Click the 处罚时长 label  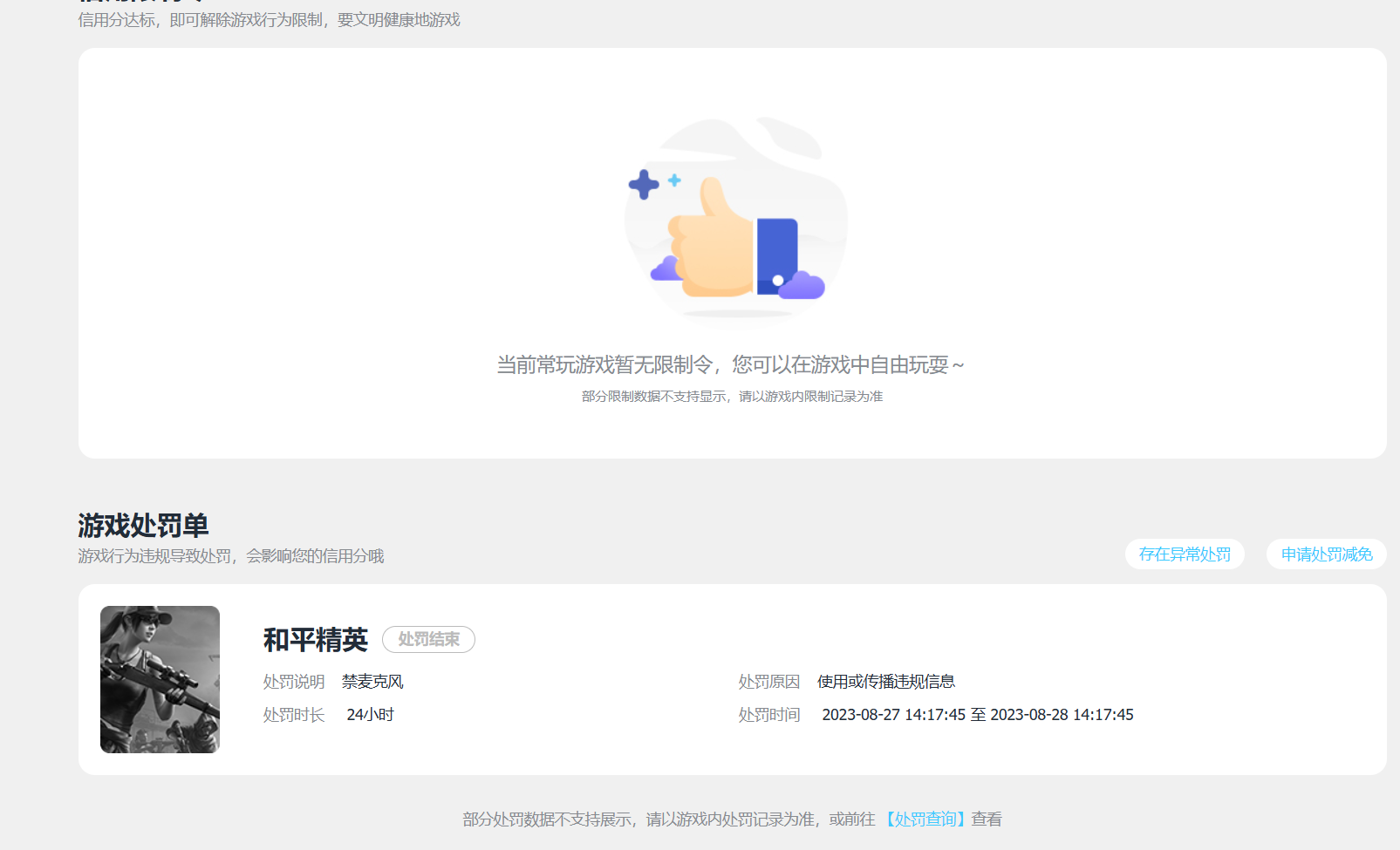click(x=294, y=715)
